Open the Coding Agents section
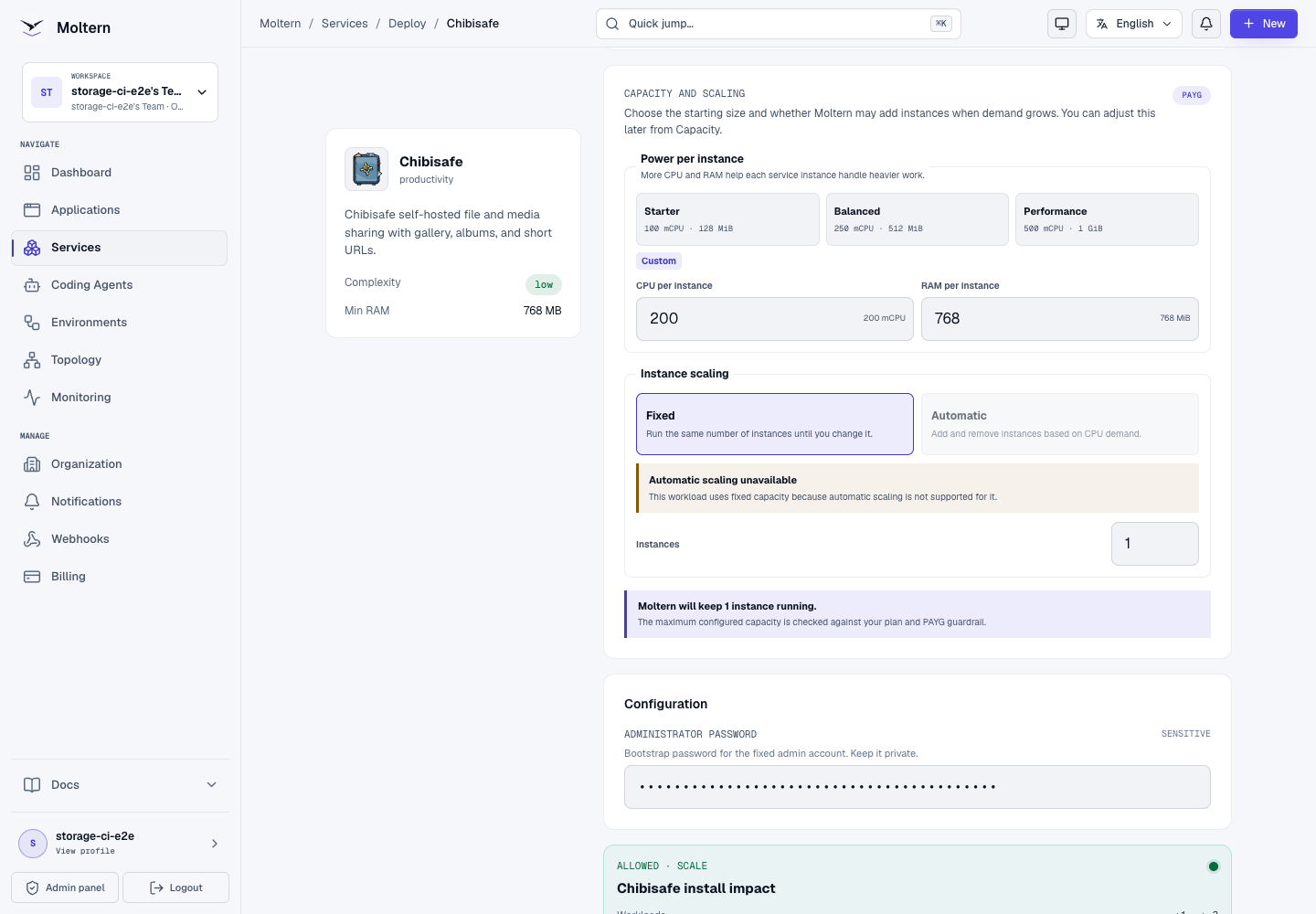Viewport: 1316px width, 914px height. (x=120, y=285)
